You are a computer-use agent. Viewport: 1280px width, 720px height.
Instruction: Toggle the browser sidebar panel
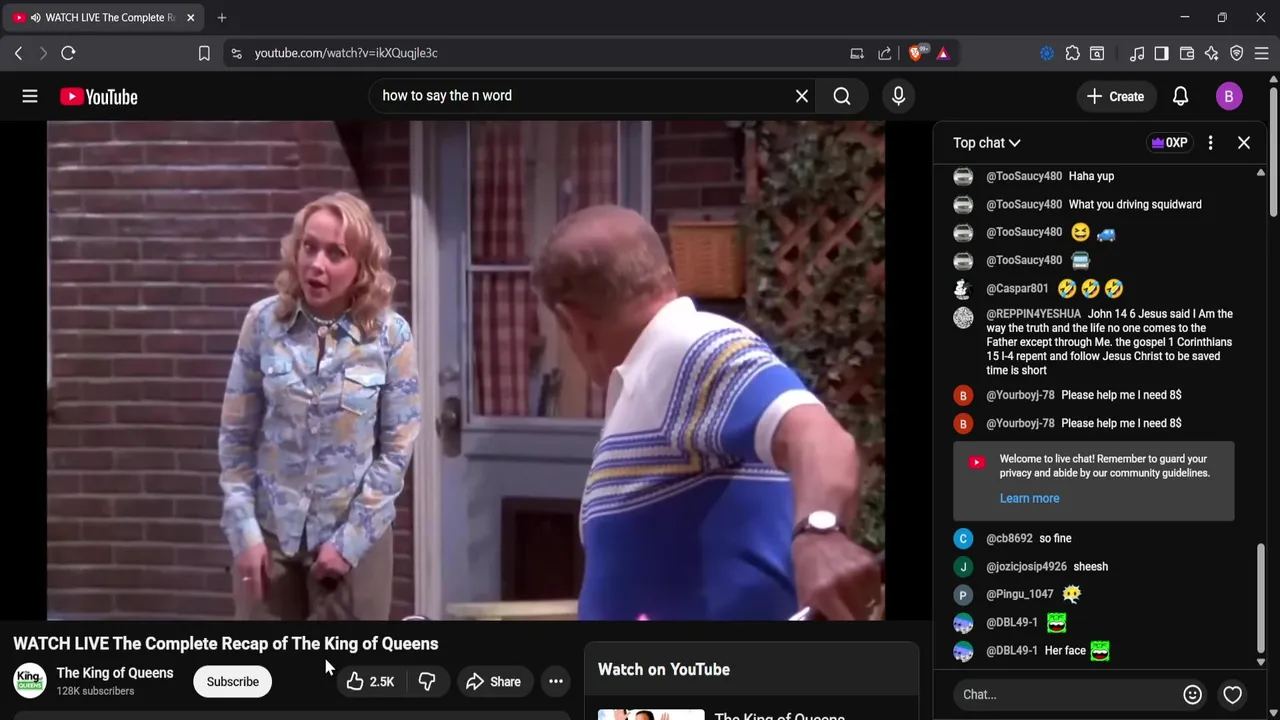click(1161, 53)
